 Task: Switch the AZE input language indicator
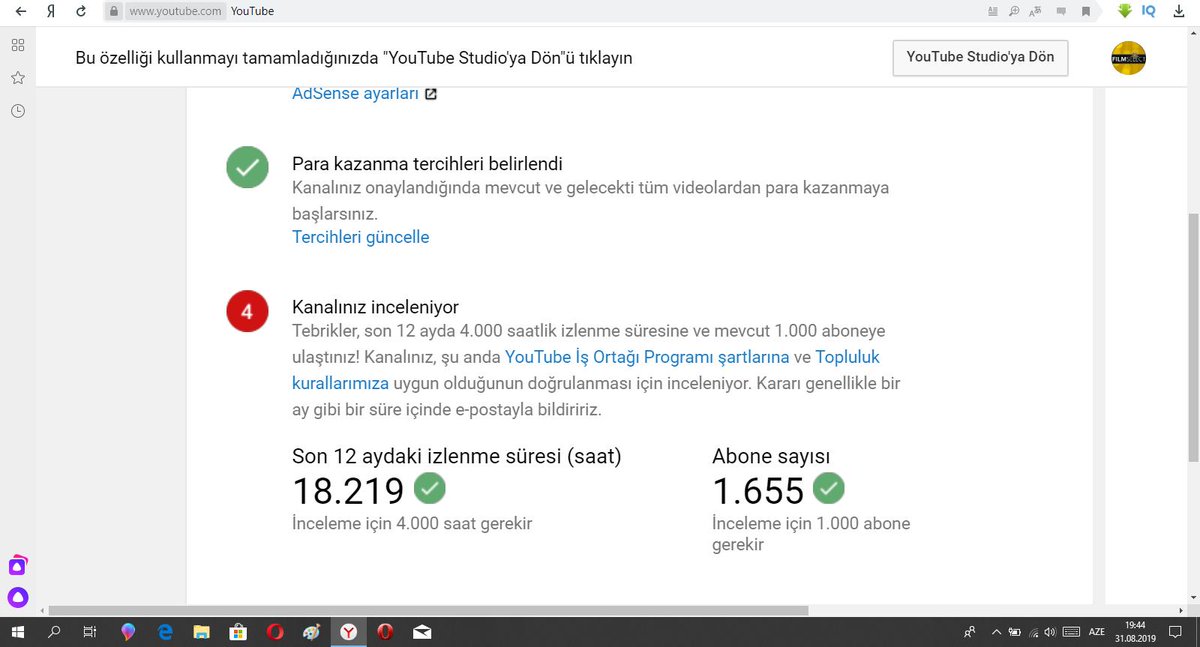(1097, 632)
